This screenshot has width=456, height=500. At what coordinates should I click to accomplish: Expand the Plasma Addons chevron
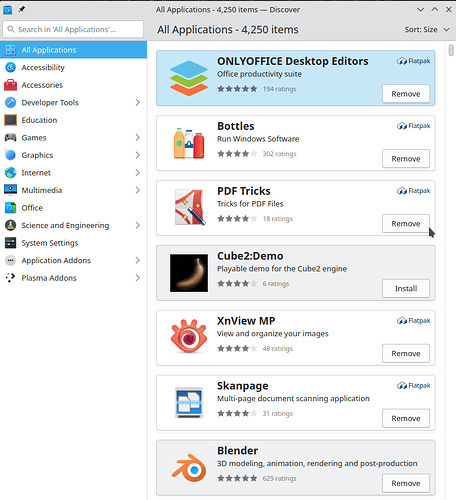(137, 278)
